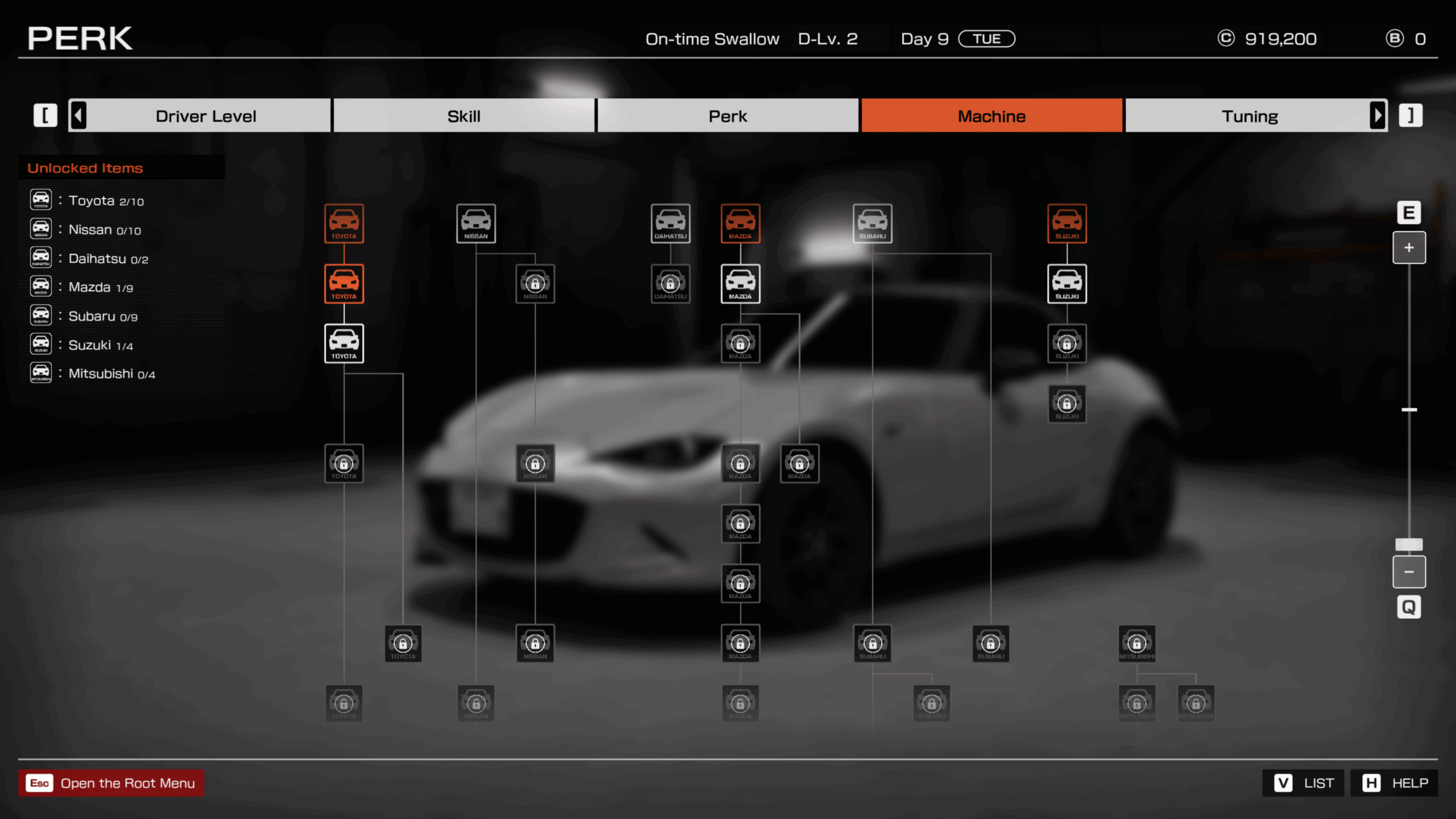This screenshot has width=1456, height=819.
Task: Open the Tuning tab
Action: [x=1249, y=116]
